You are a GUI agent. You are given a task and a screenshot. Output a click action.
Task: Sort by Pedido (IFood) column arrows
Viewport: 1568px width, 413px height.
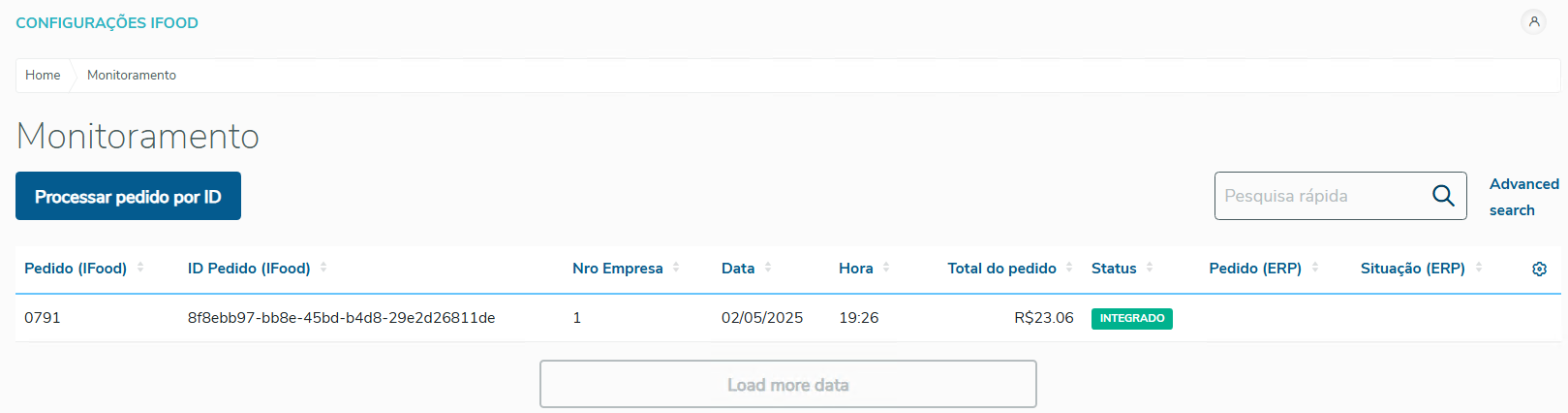coord(140,268)
